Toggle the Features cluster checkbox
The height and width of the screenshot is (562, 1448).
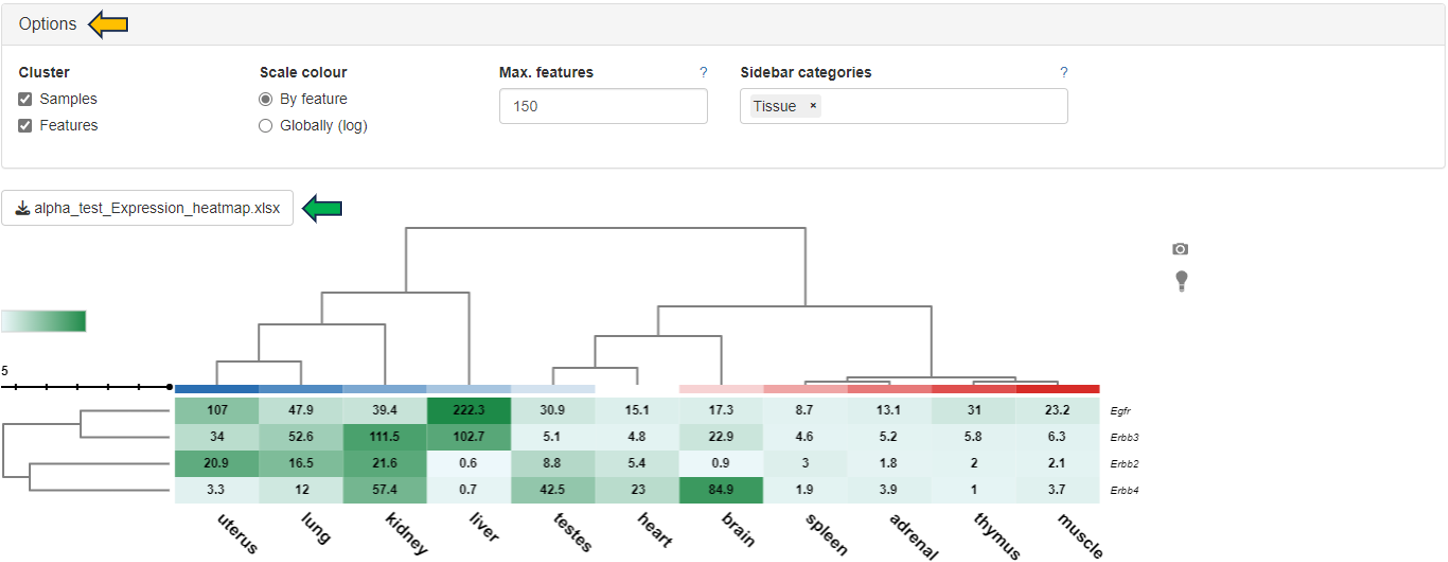pyautogui.click(x=26, y=125)
